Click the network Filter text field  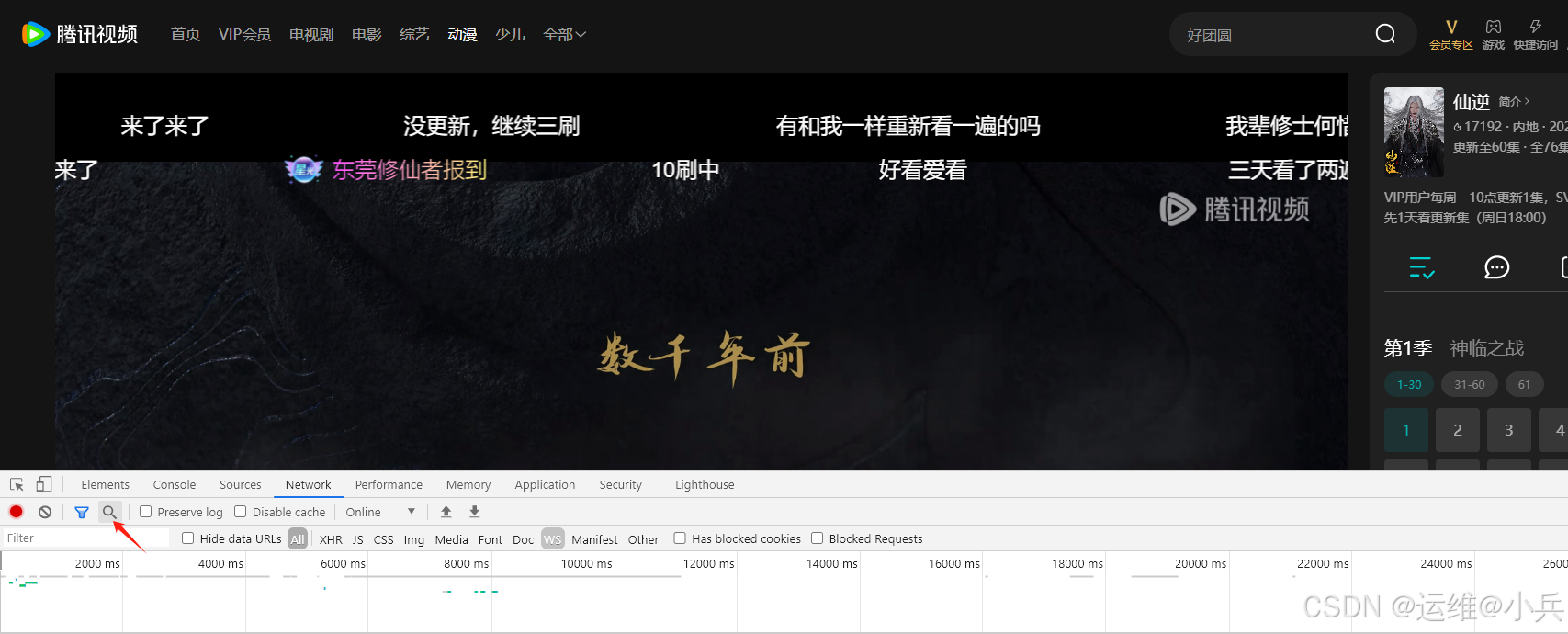coord(86,538)
